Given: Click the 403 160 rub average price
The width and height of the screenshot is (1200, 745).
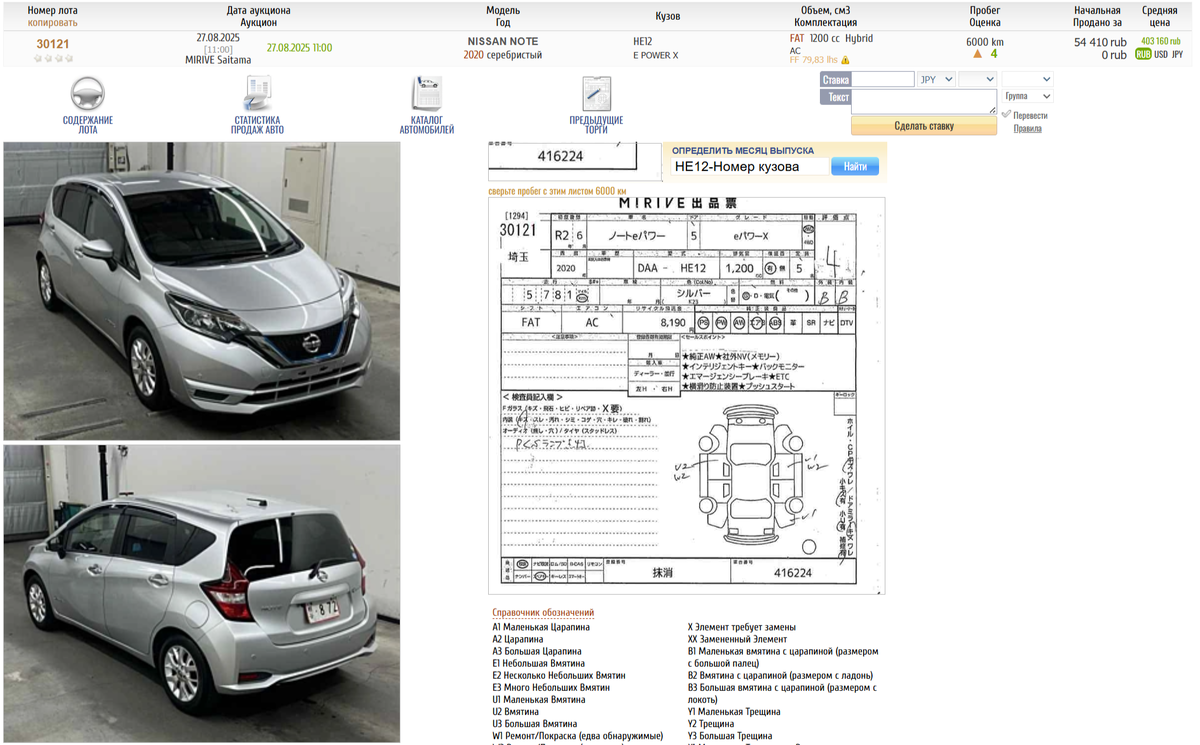Looking at the screenshot, I should 1161,41.
